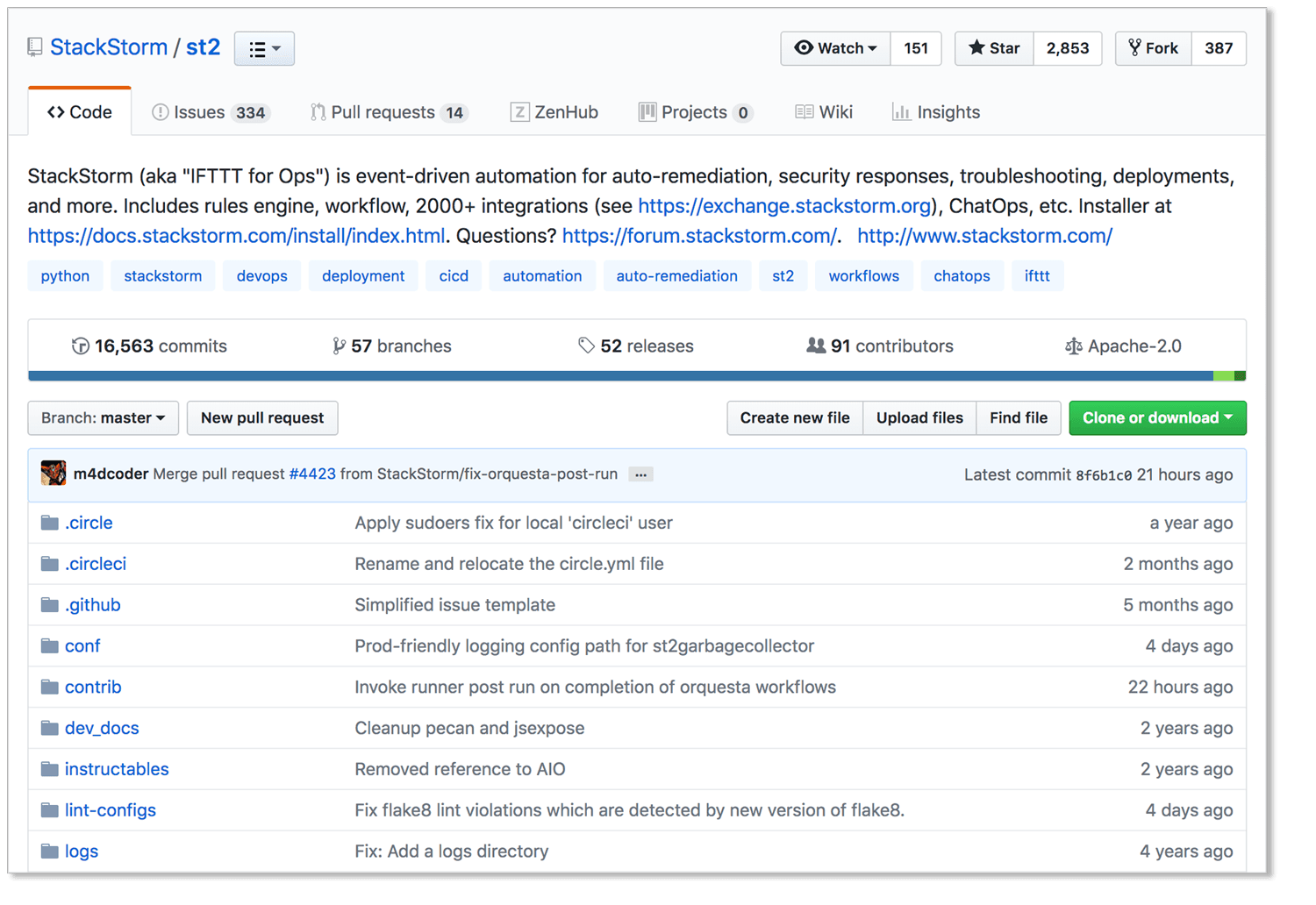
Task: Star the st2 repository
Action: (994, 48)
